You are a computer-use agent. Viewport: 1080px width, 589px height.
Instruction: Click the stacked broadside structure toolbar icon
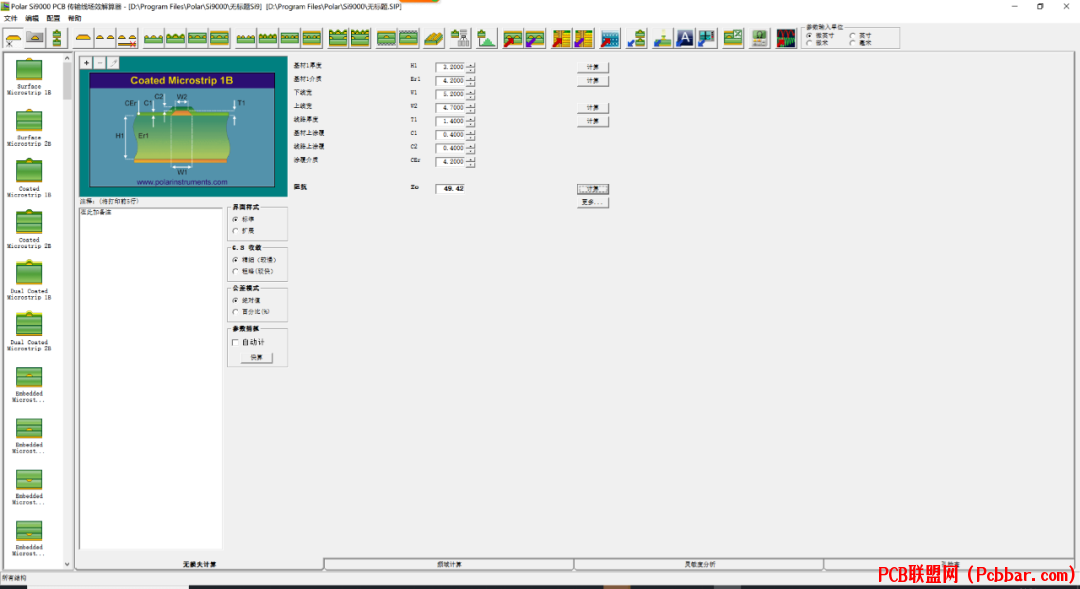(57, 39)
